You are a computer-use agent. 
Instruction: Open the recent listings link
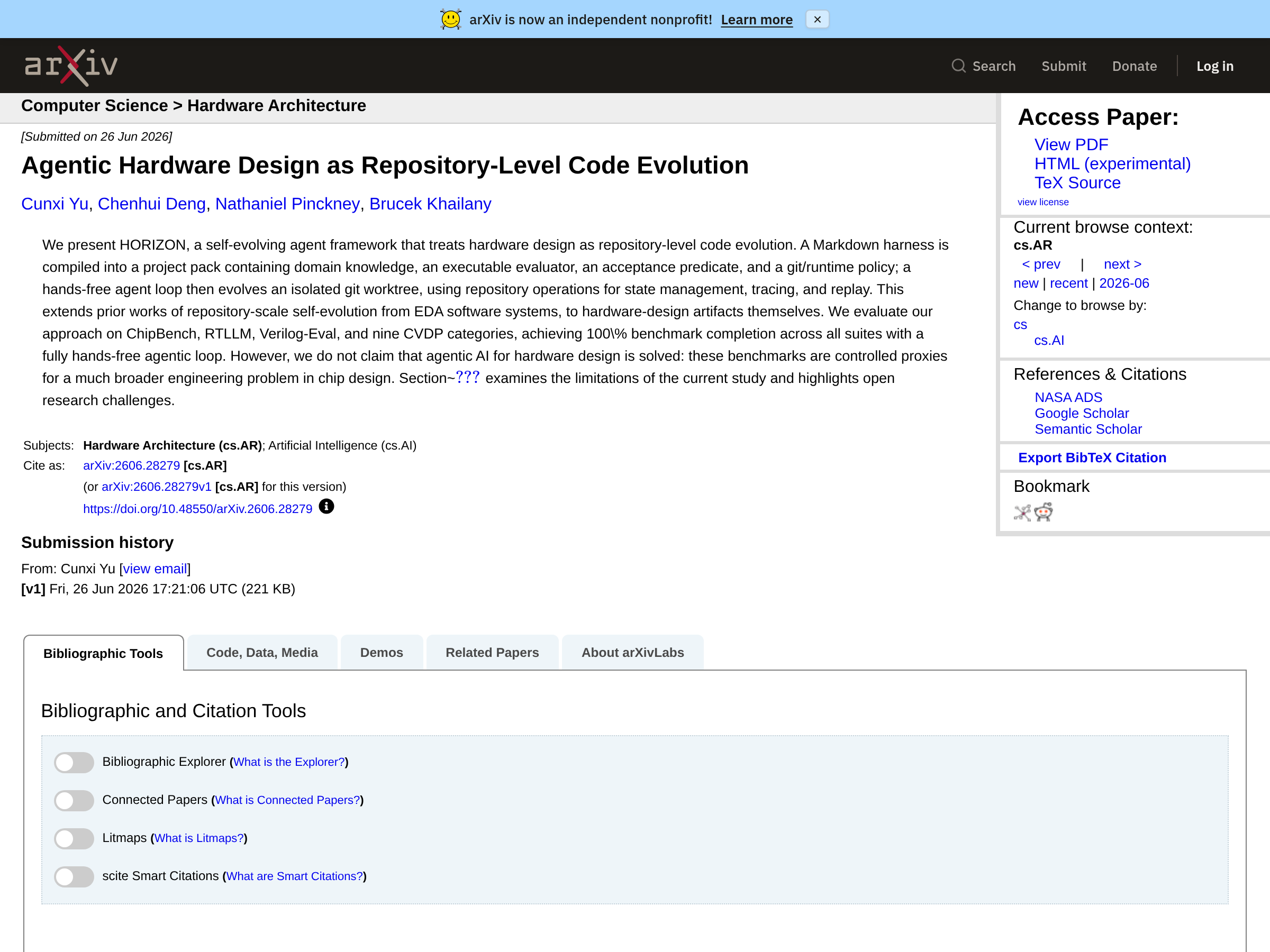point(1068,283)
